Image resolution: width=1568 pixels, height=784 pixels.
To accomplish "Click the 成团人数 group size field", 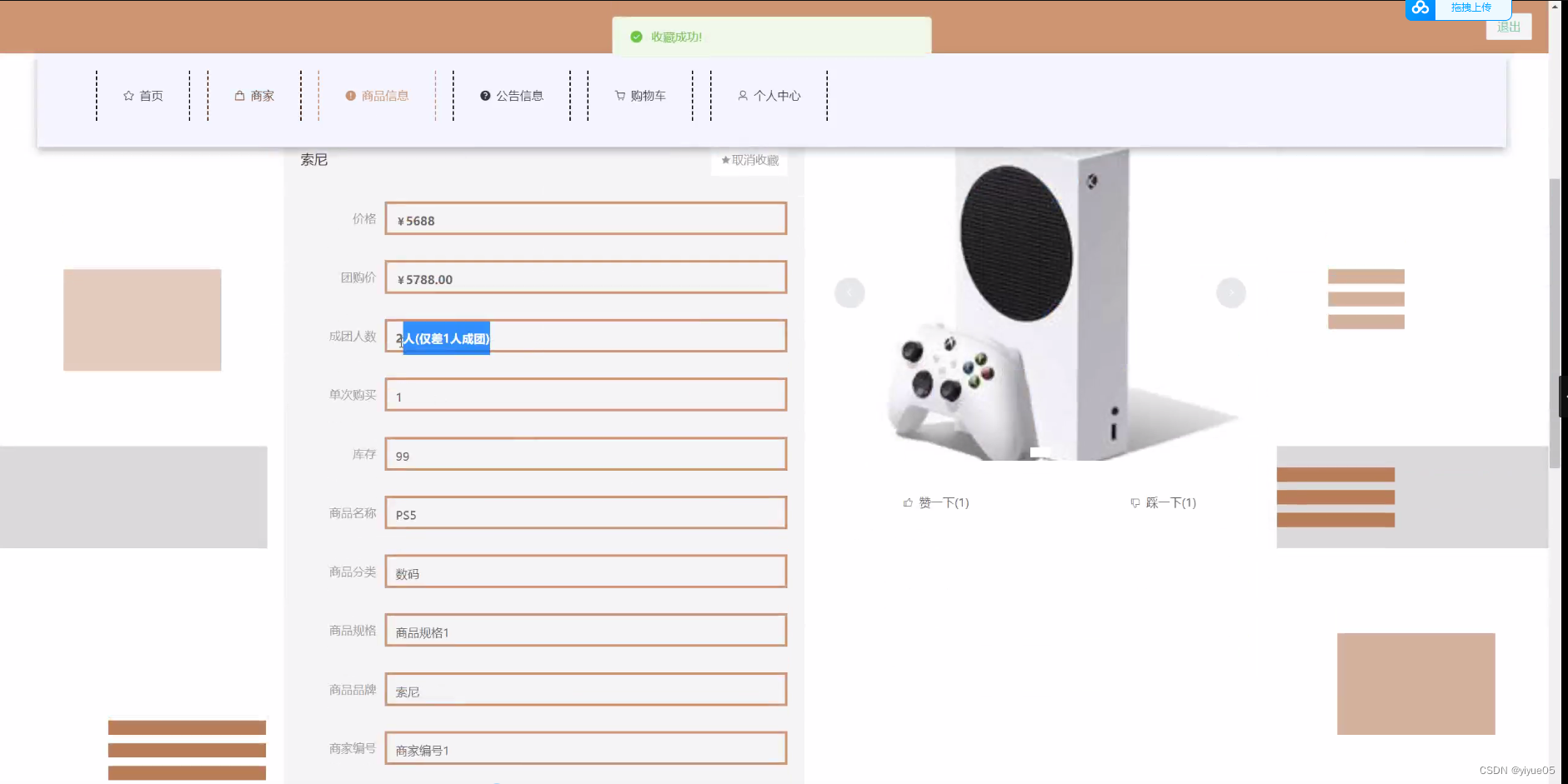I will pyautogui.click(x=586, y=336).
